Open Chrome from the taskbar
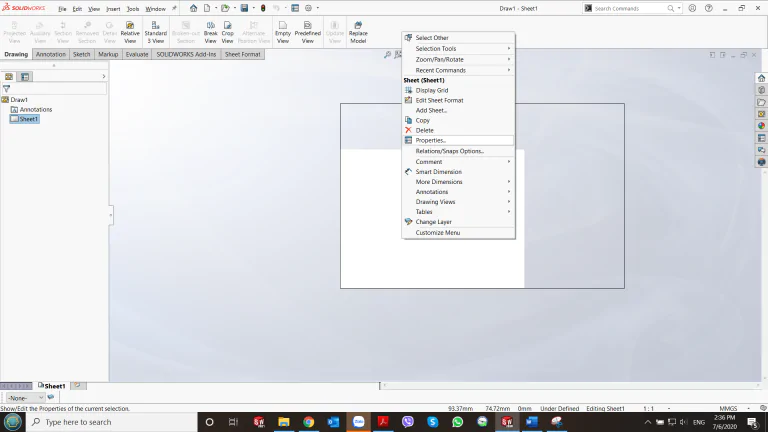This screenshot has height=432, width=768. tap(309, 422)
